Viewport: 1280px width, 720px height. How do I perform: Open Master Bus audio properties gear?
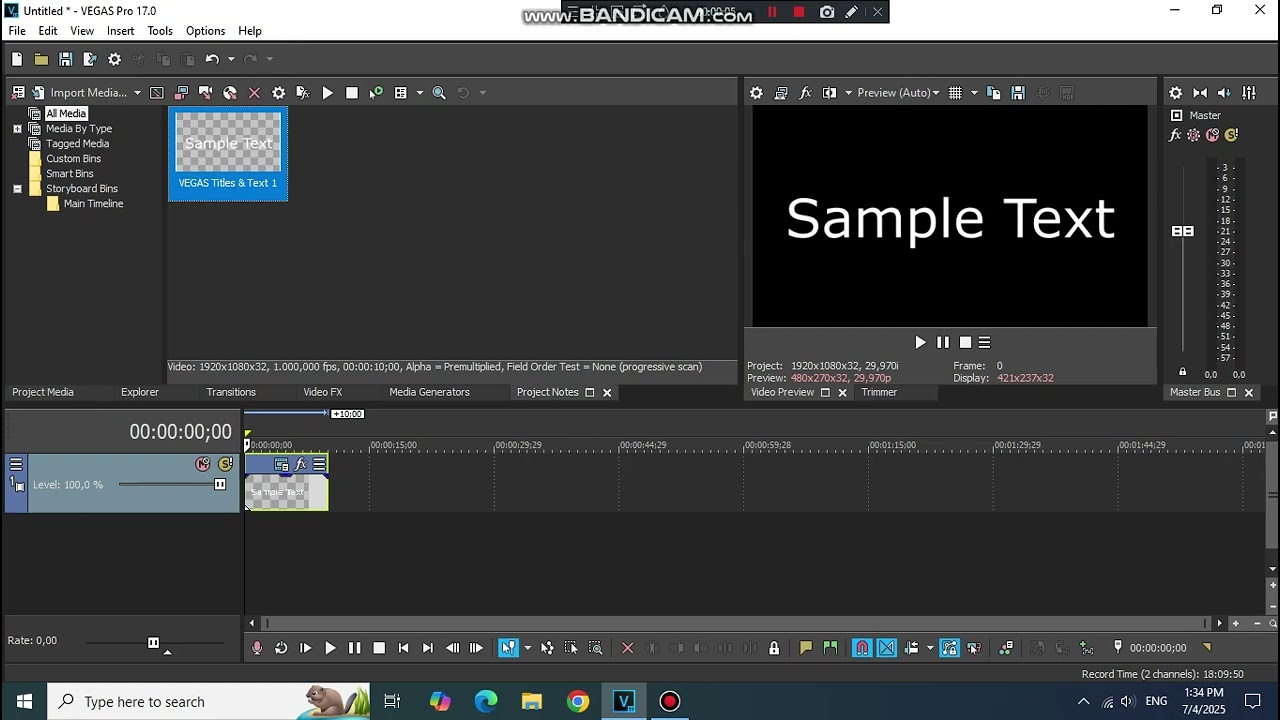tap(1176, 93)
